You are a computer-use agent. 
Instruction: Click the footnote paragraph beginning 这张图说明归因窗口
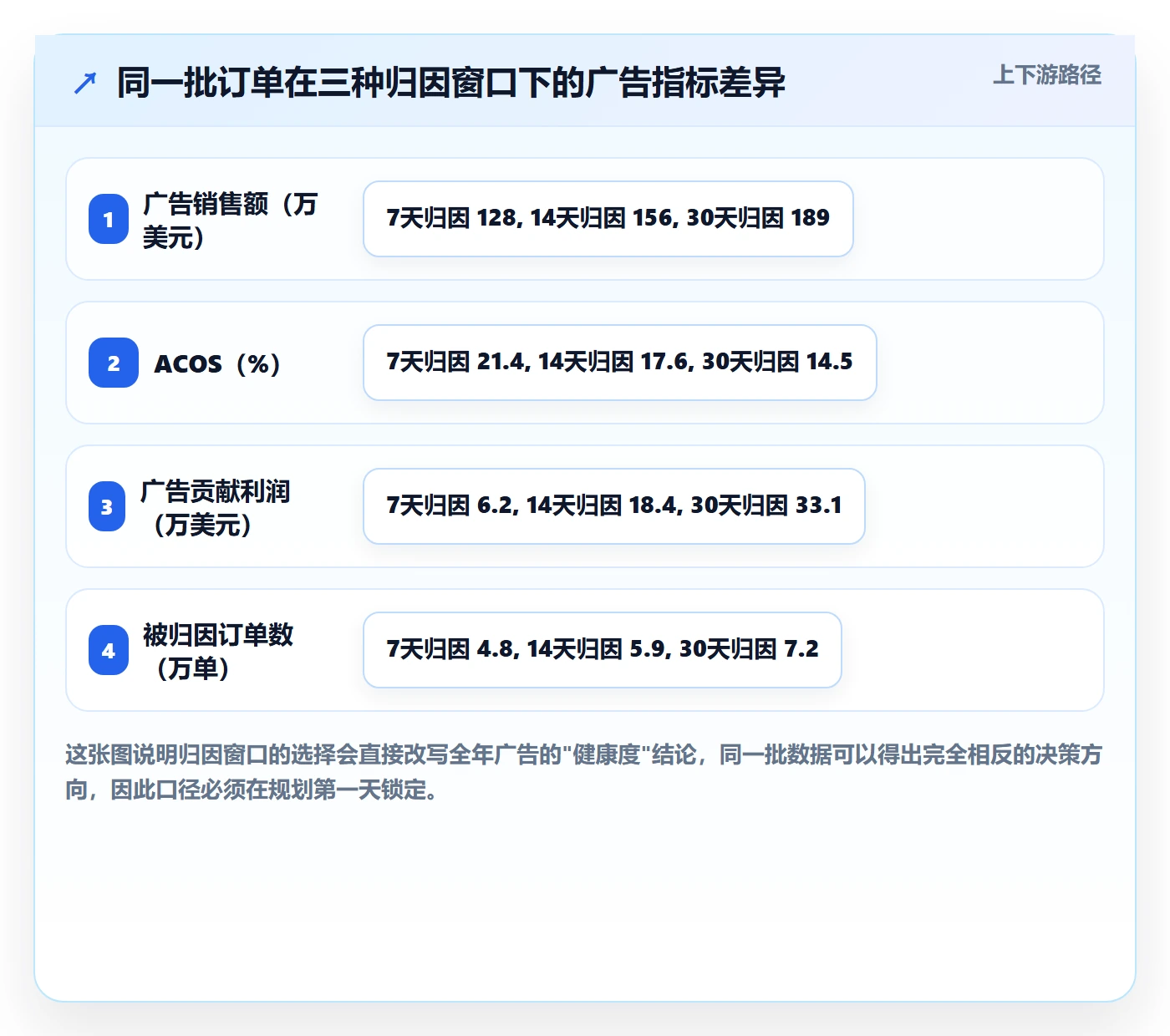584,772
